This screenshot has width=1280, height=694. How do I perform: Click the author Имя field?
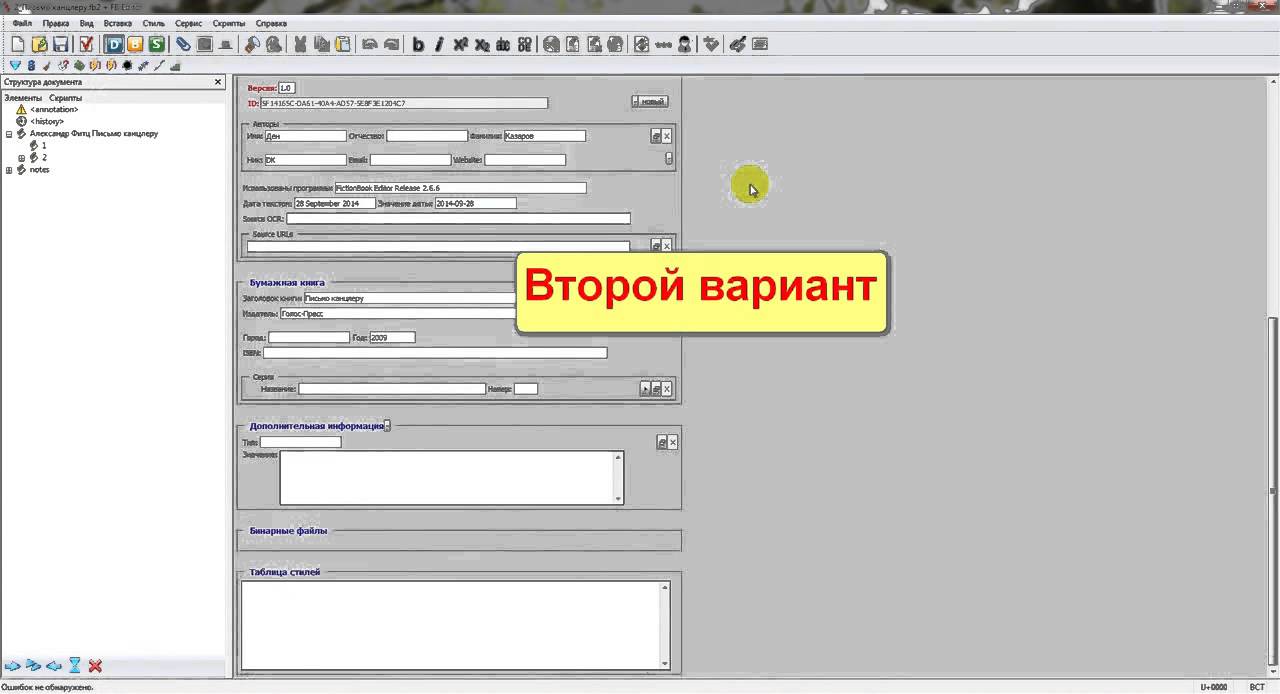point(305,136)
